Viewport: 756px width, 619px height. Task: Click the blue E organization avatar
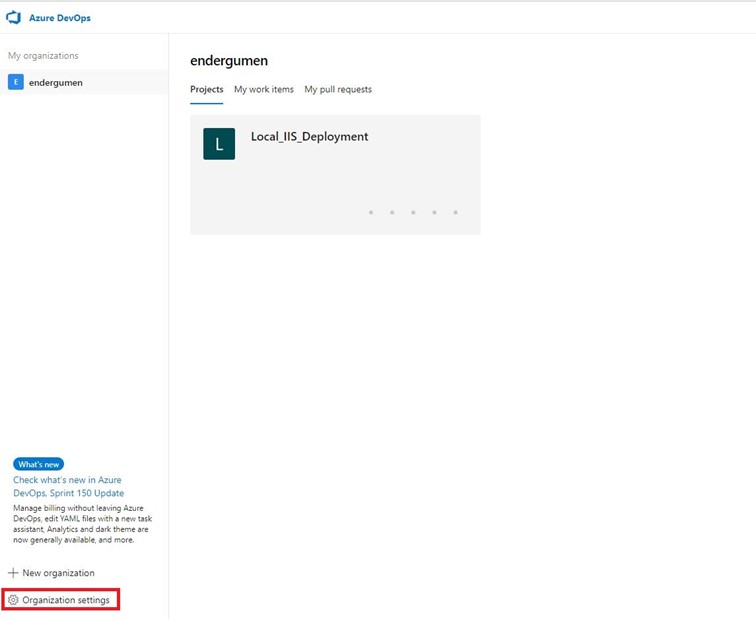coord(15,82)
